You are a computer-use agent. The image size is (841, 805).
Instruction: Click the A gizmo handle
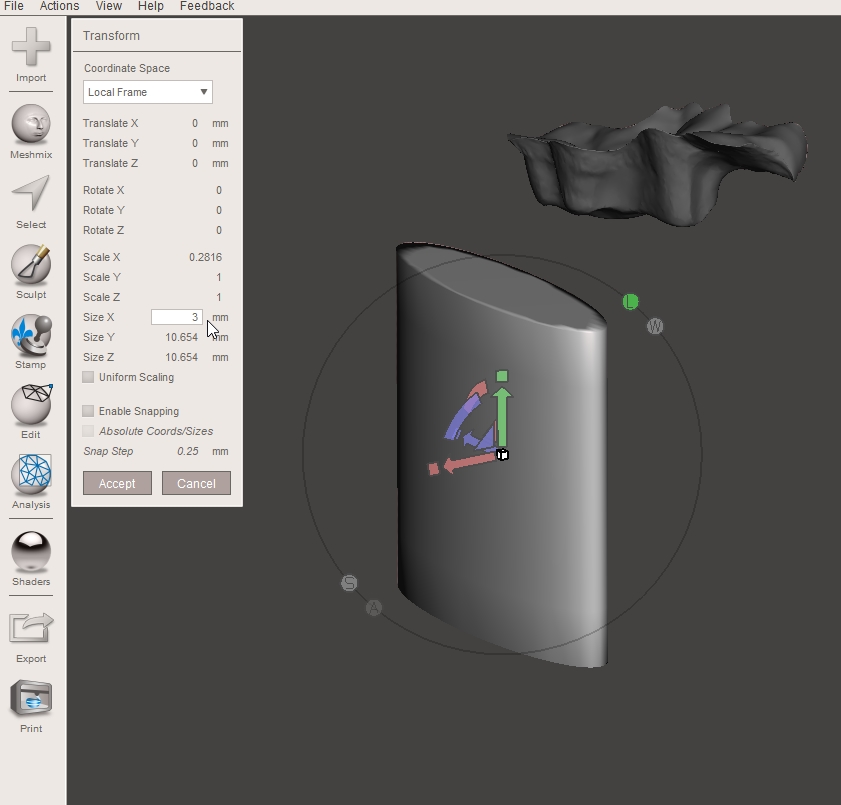pyautogui.click(x=374, y=608)
